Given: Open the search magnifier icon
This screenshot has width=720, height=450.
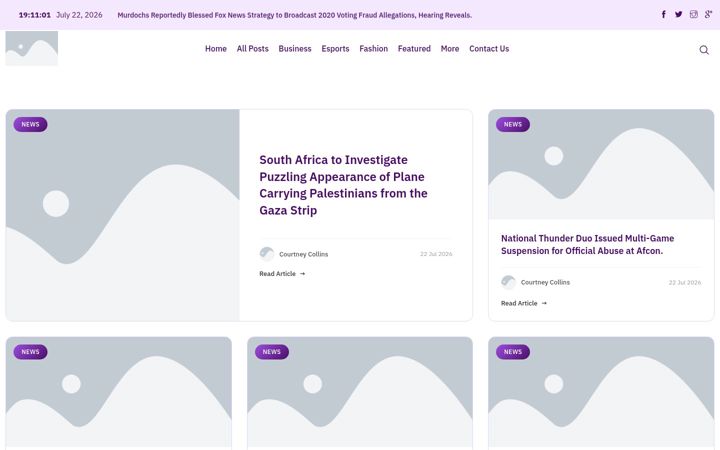Looking at the screenshot, I should 704,50.
